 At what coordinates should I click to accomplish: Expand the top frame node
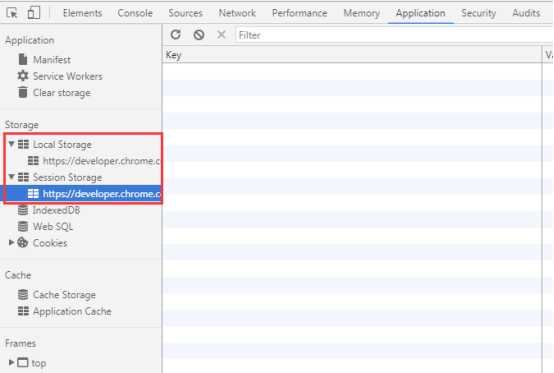[x=11, y=362]
